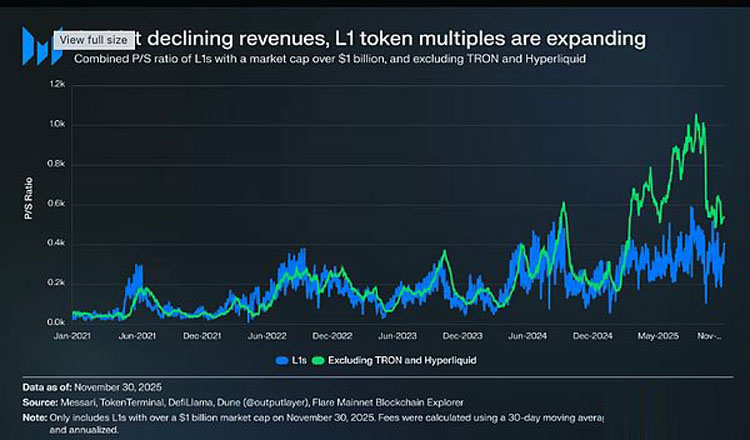This screenshot has height=440, width=750.
Task: Click the 1.2k y-axis tick label
Action: pyautogui.click(x=56, y=84)
